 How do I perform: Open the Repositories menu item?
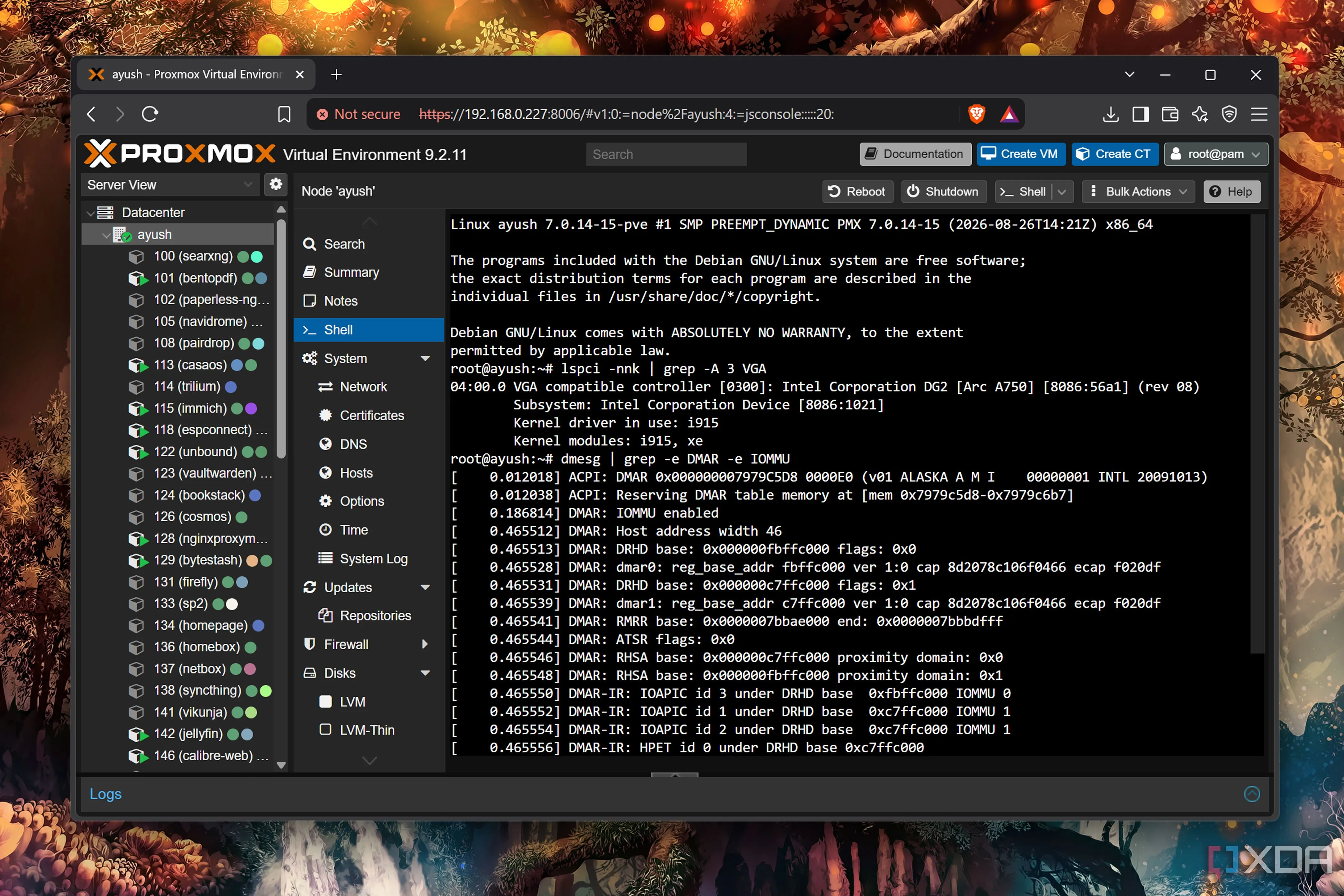(x=369, y=616)
